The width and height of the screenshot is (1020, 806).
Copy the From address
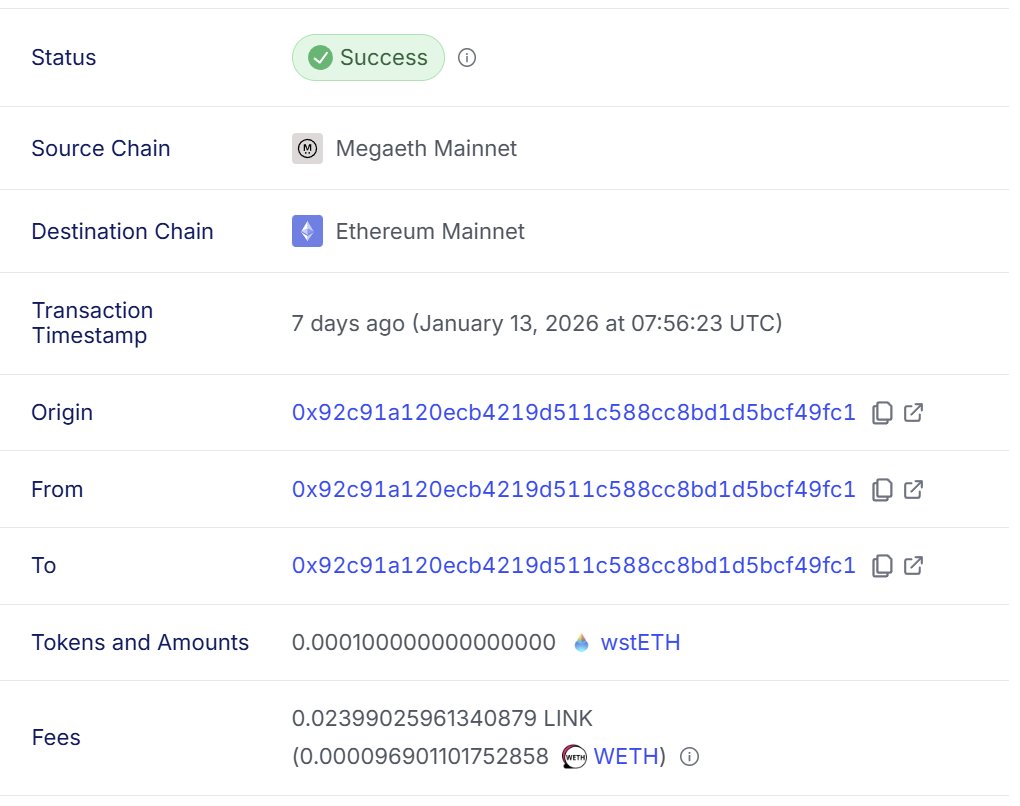(x=882, y=490)
